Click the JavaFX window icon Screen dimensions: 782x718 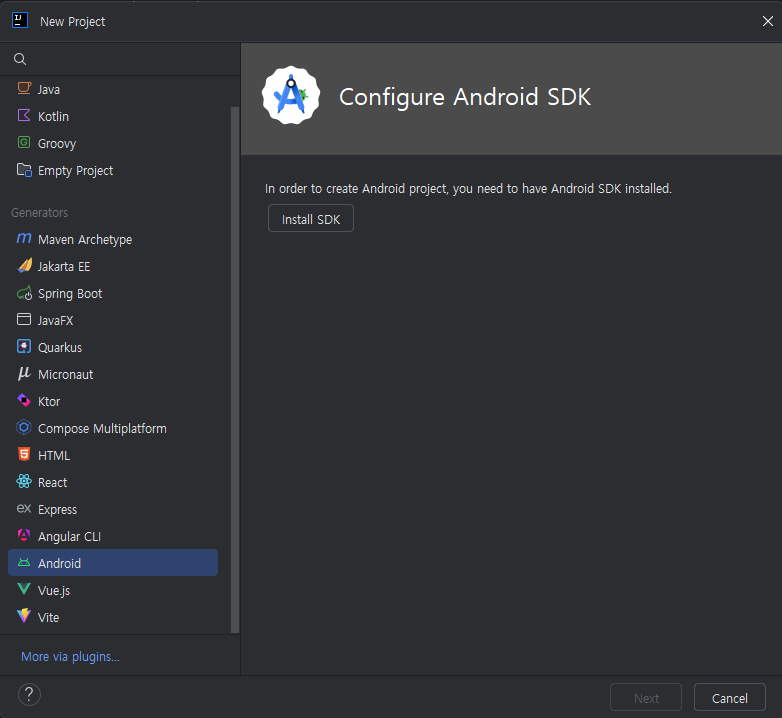point(24,320)
